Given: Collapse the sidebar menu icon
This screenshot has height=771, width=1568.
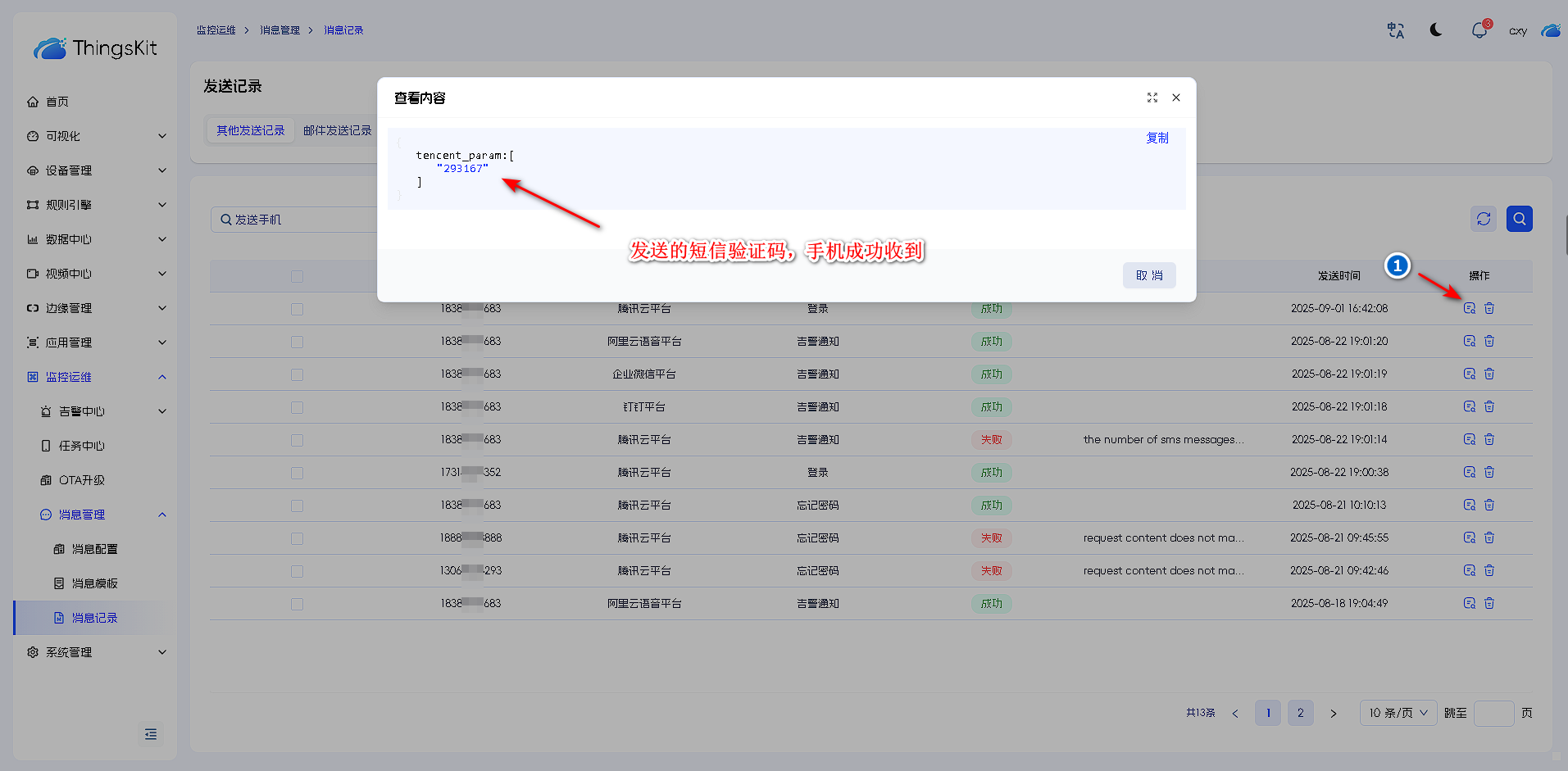Looking at the screenshot, I should pyautogui.click(x=151, y=734).
